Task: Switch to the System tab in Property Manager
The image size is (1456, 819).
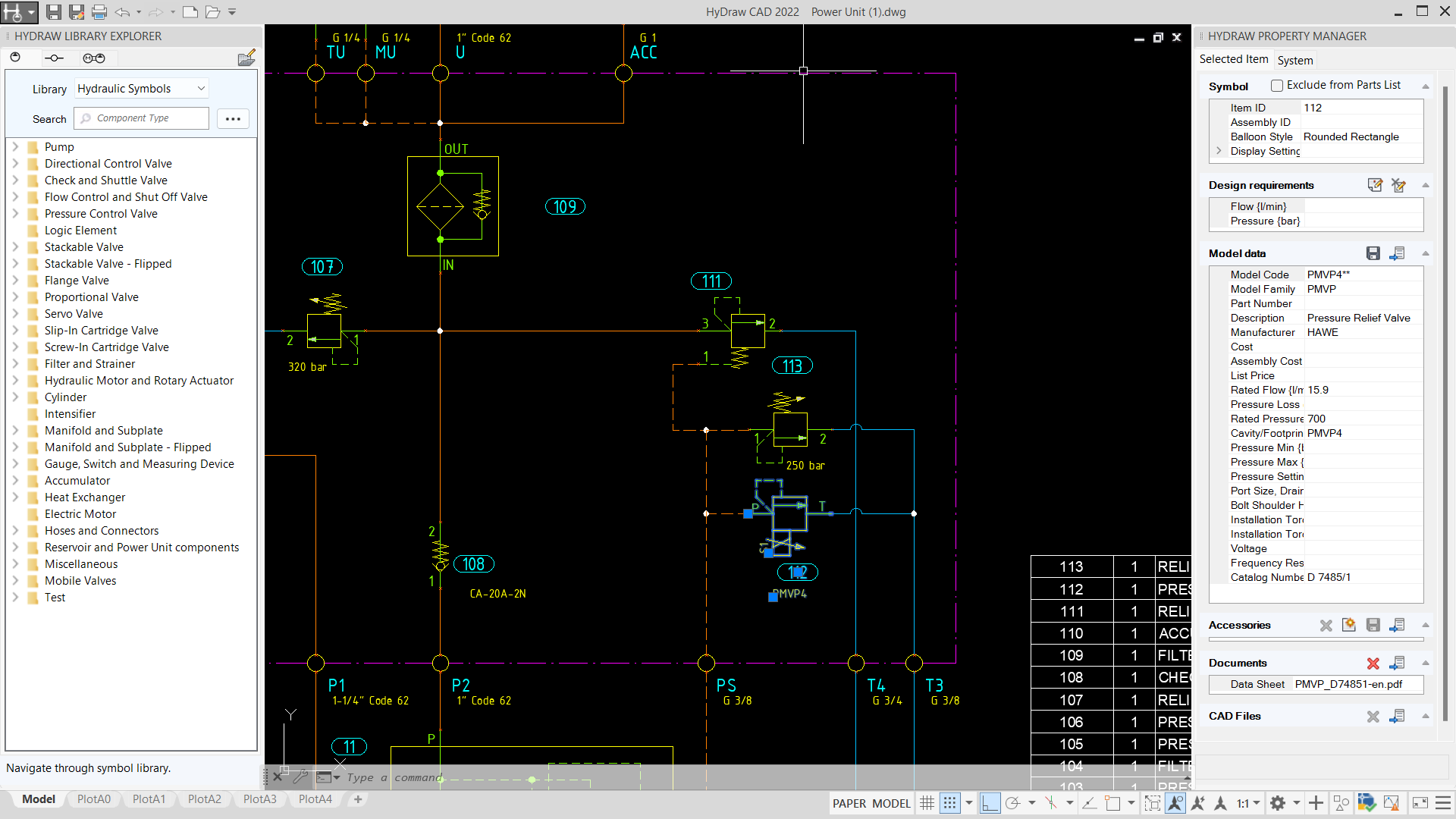Action: coord(1295,60)
